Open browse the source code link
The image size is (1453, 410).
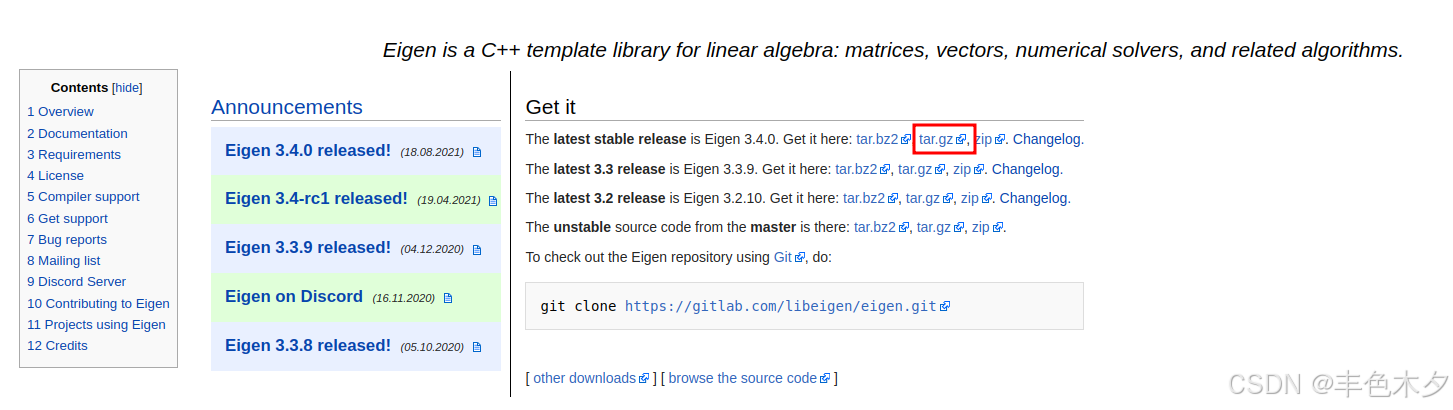point(743,378)
